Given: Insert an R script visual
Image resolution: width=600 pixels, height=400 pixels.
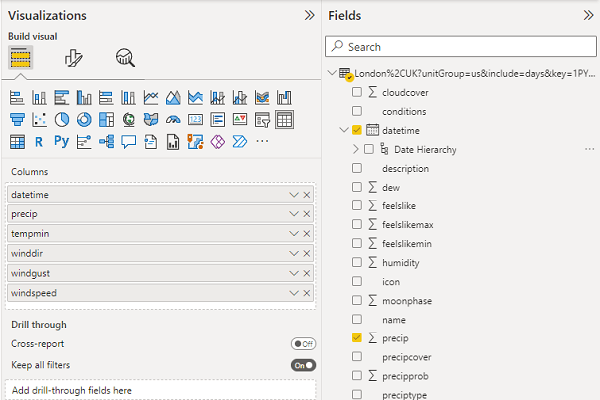Looking at the screenshot, I should pos(39,142).
